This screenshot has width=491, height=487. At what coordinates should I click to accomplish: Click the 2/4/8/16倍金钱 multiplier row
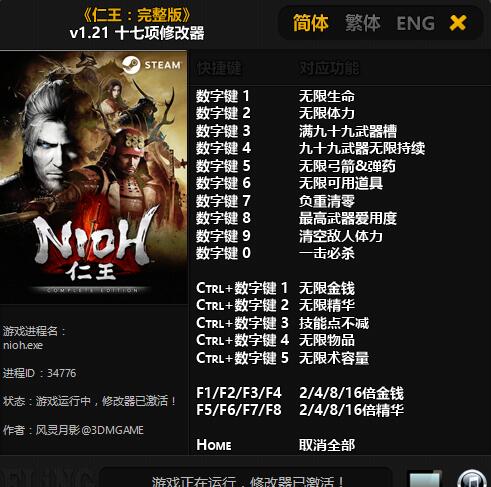(x=300, y=393)
